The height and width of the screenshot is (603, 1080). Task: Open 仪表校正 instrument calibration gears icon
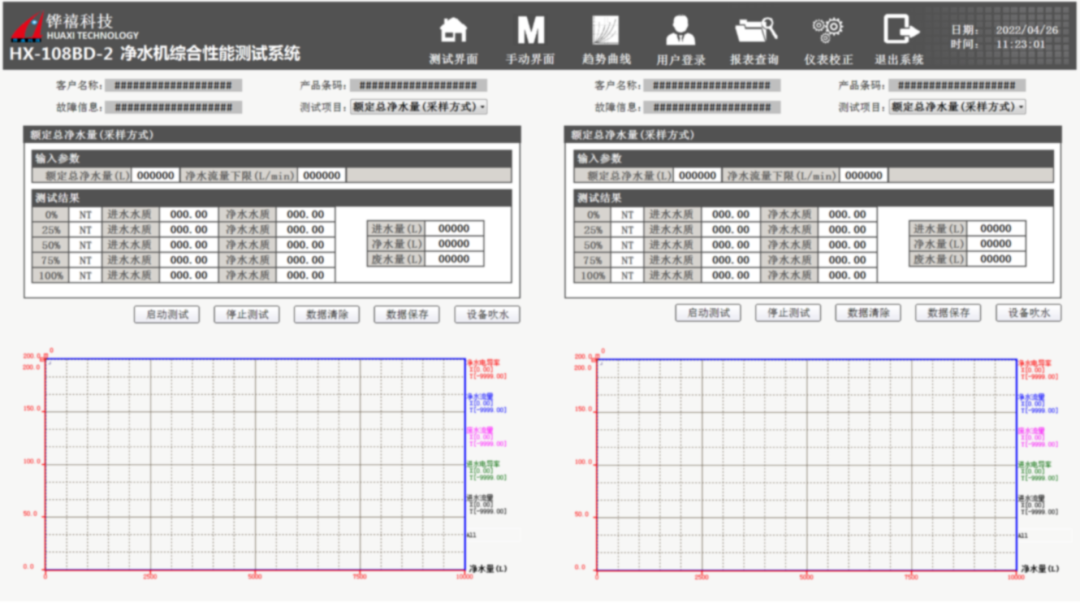coord(828,30)
